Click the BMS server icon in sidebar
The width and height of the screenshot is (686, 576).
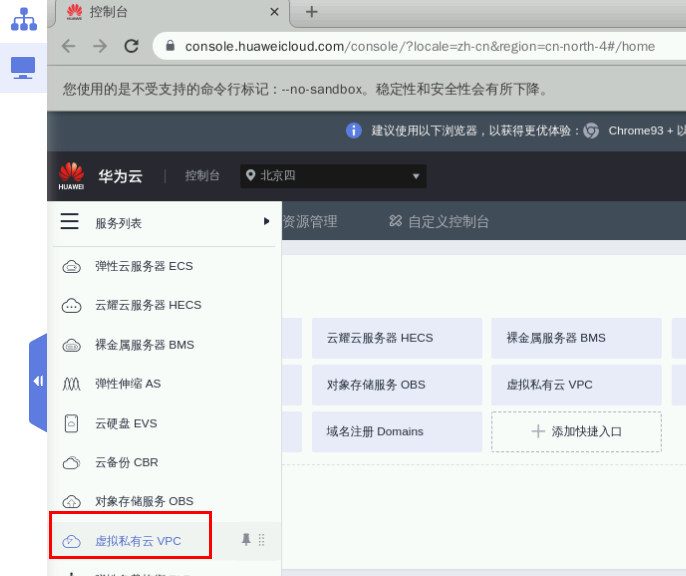coord(71,346)
